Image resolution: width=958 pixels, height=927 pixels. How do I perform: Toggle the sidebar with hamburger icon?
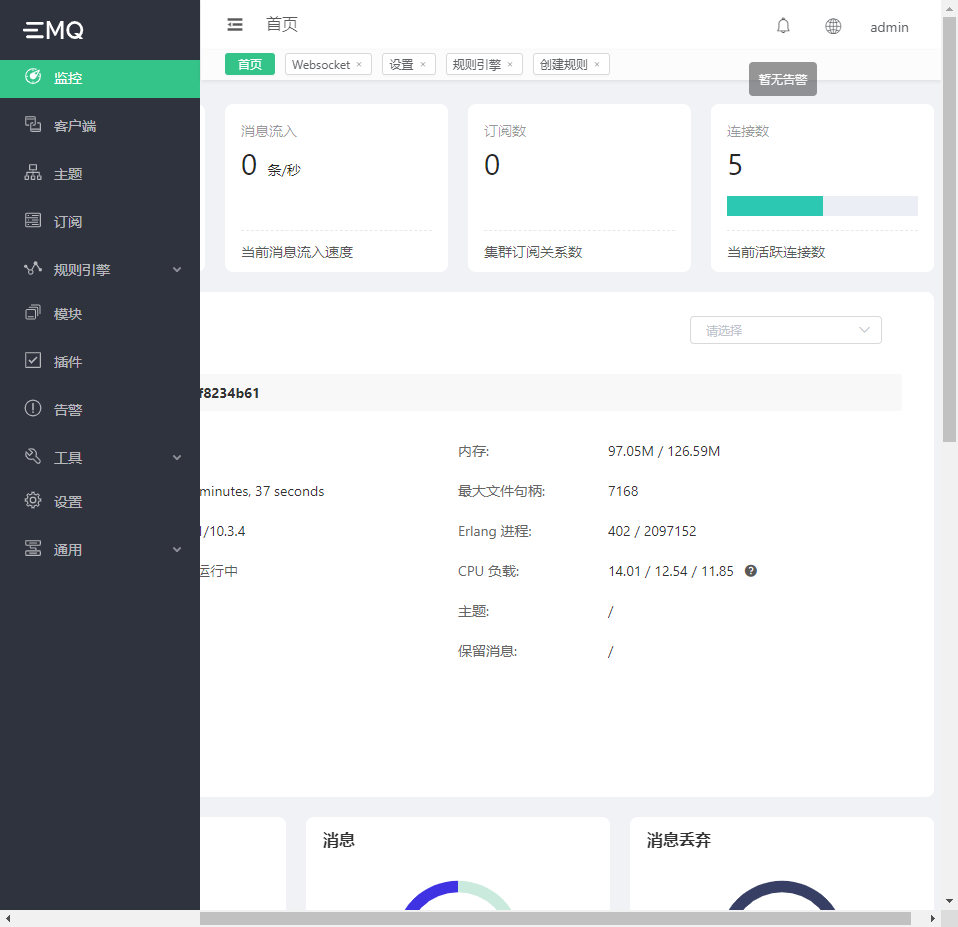(235, 24)
